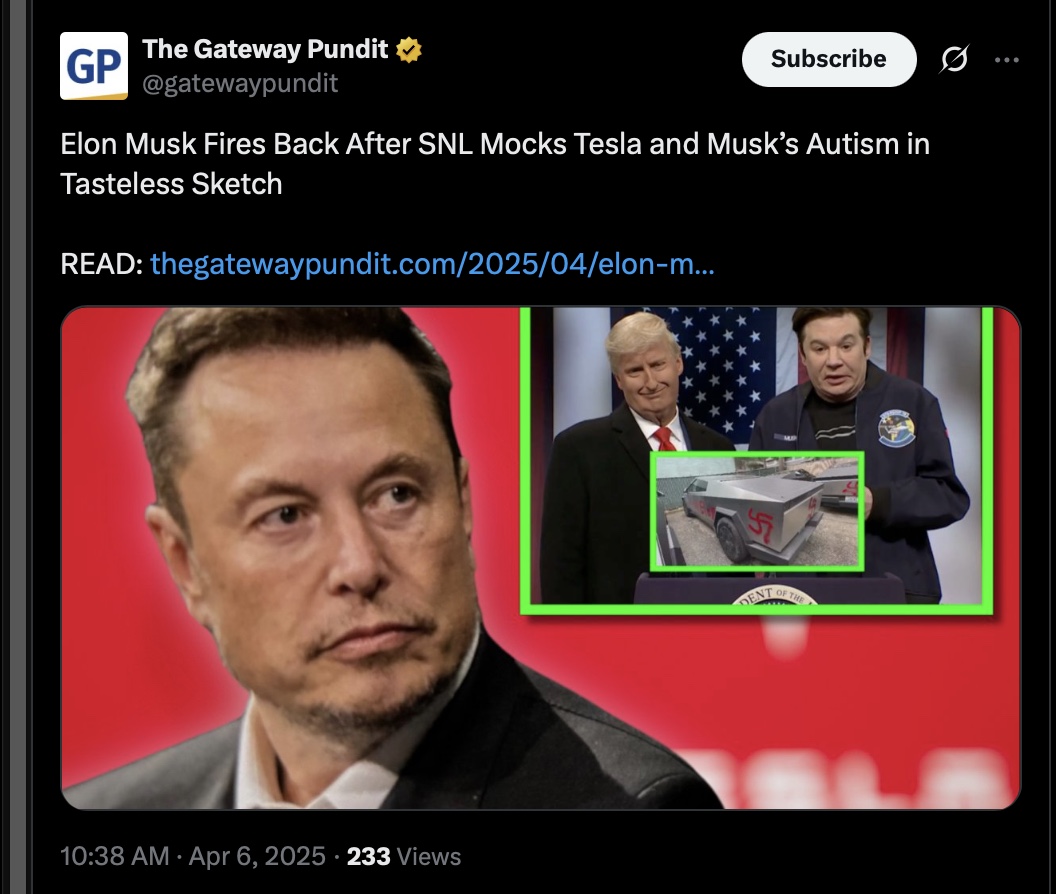Expand the three-dot more options menu
The width and height of the screenshot is (1056, 894).
point(1007,60)
